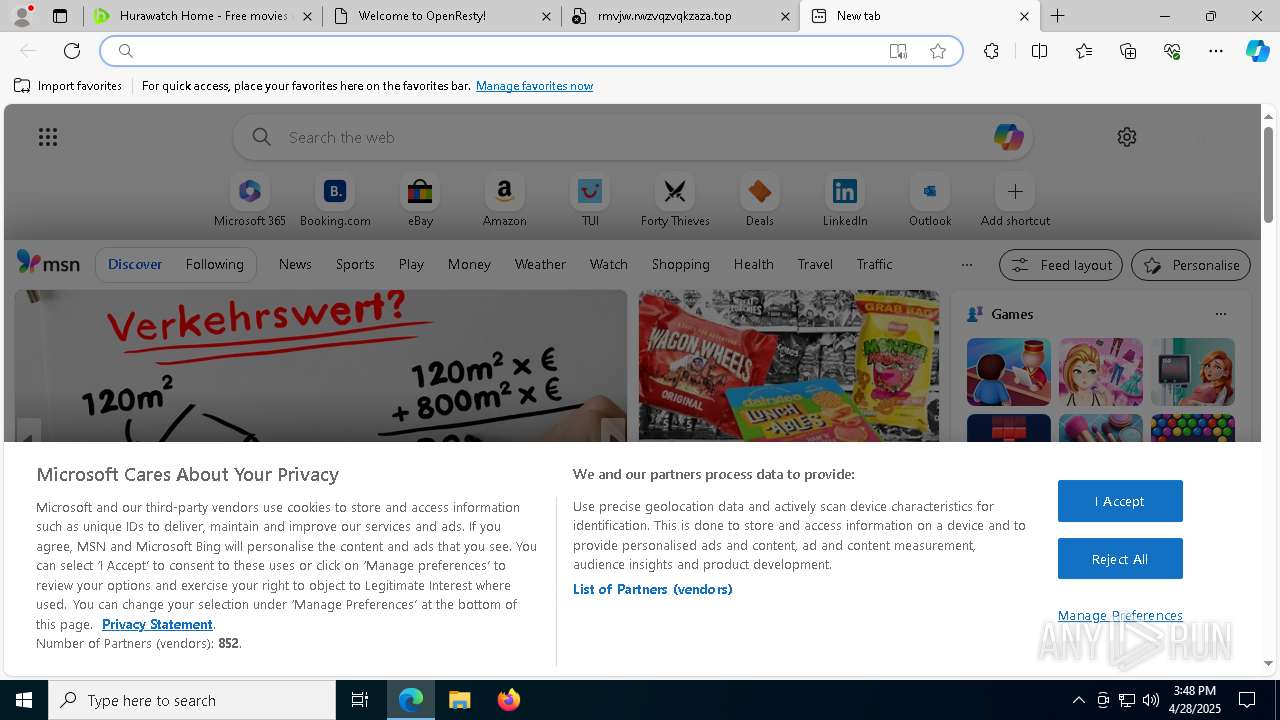Image resolution: width=1280 pixels, height=720 pixels.
Task: Open Deals shortcut
Action: (x=760, y=201)
